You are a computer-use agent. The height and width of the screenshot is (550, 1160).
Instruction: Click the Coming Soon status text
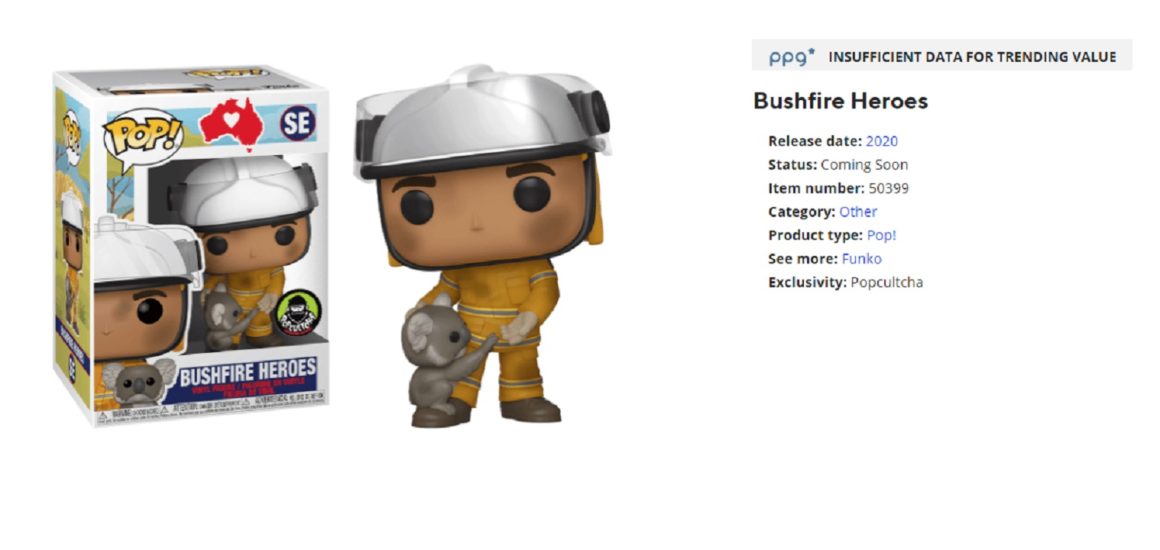(x=864, y=164)
